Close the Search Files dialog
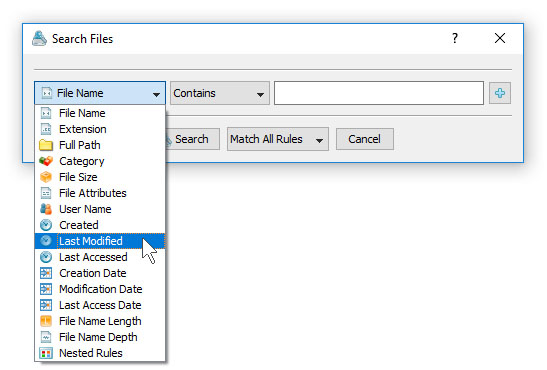This screenshot has width=547, height=370. coord(500,38)
